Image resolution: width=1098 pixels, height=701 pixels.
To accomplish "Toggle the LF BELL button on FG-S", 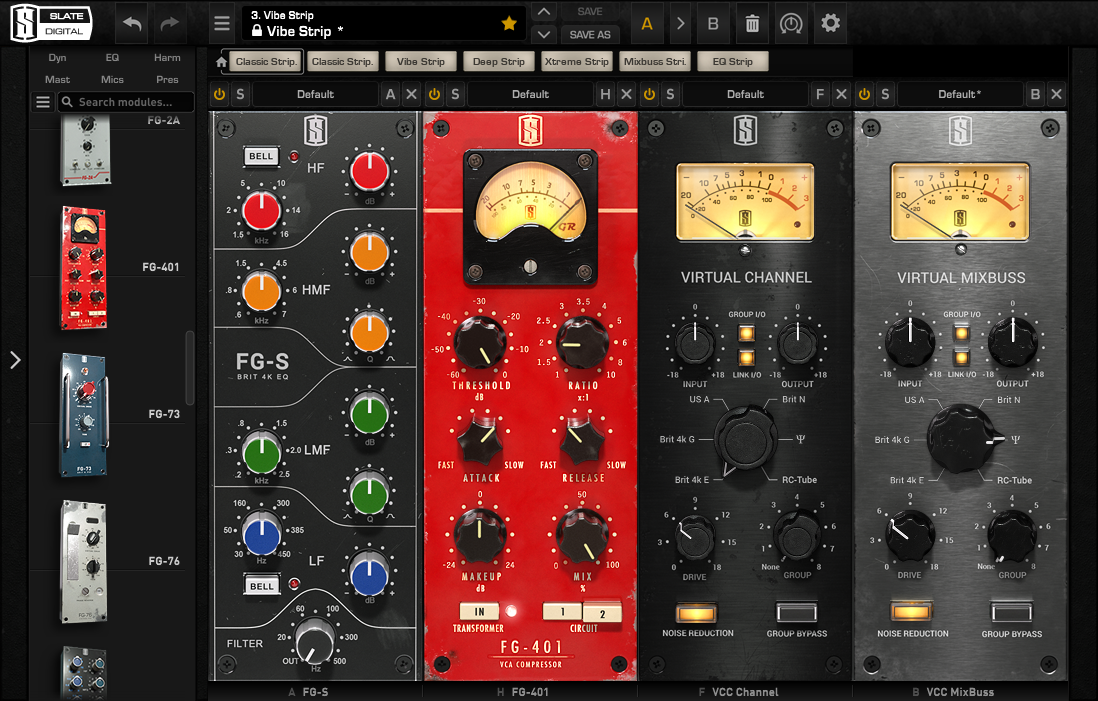I will click(262, 585).
